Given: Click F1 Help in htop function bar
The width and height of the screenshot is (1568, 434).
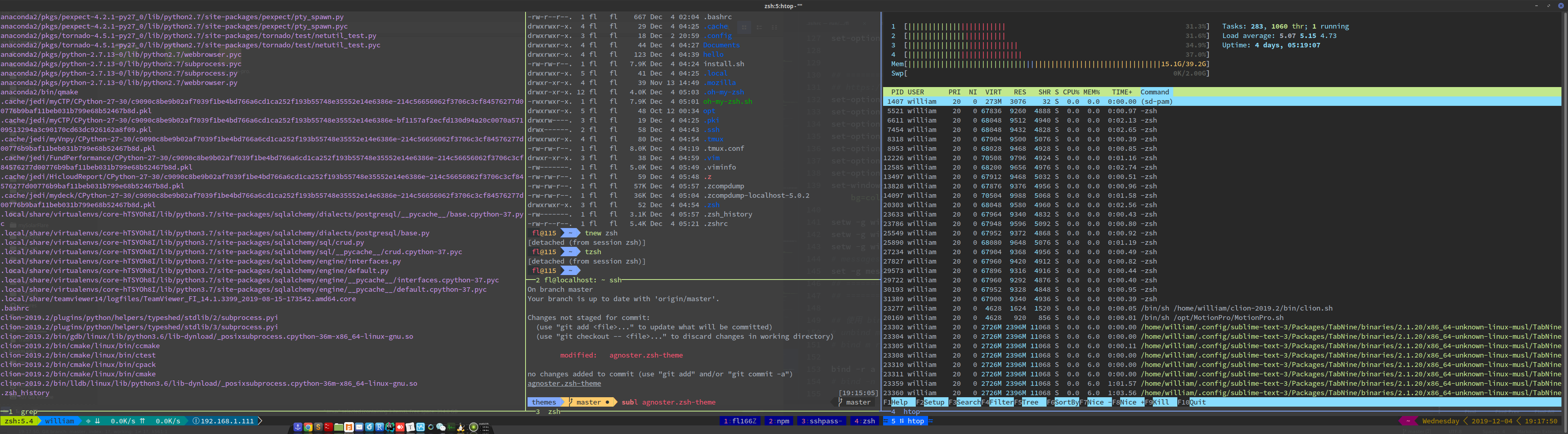Looking at the screenshot, I should (900, 403).
